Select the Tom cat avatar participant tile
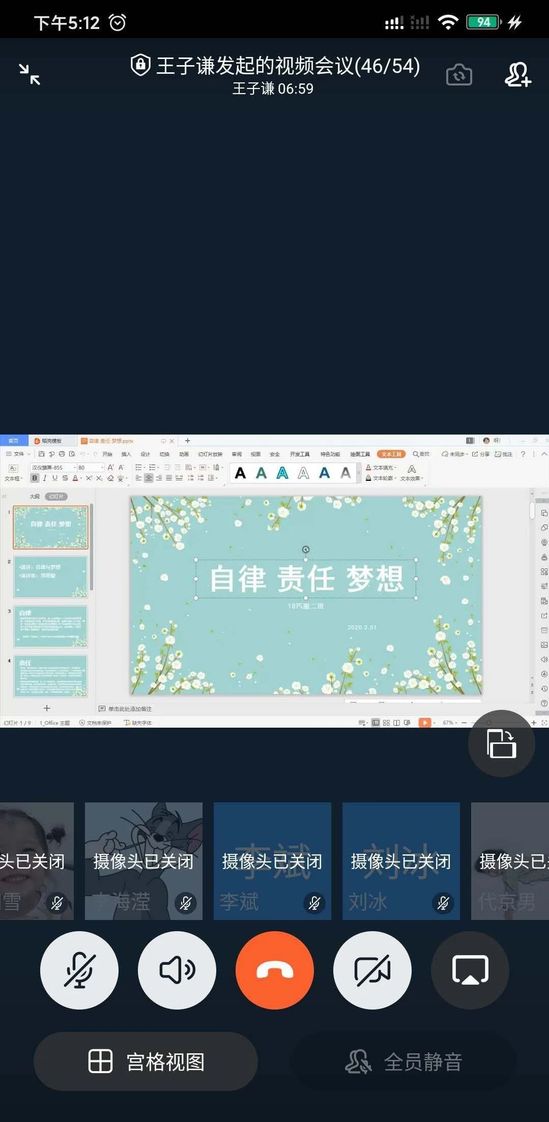This screenshot has height=1122, width=549. tap(144, 861)
